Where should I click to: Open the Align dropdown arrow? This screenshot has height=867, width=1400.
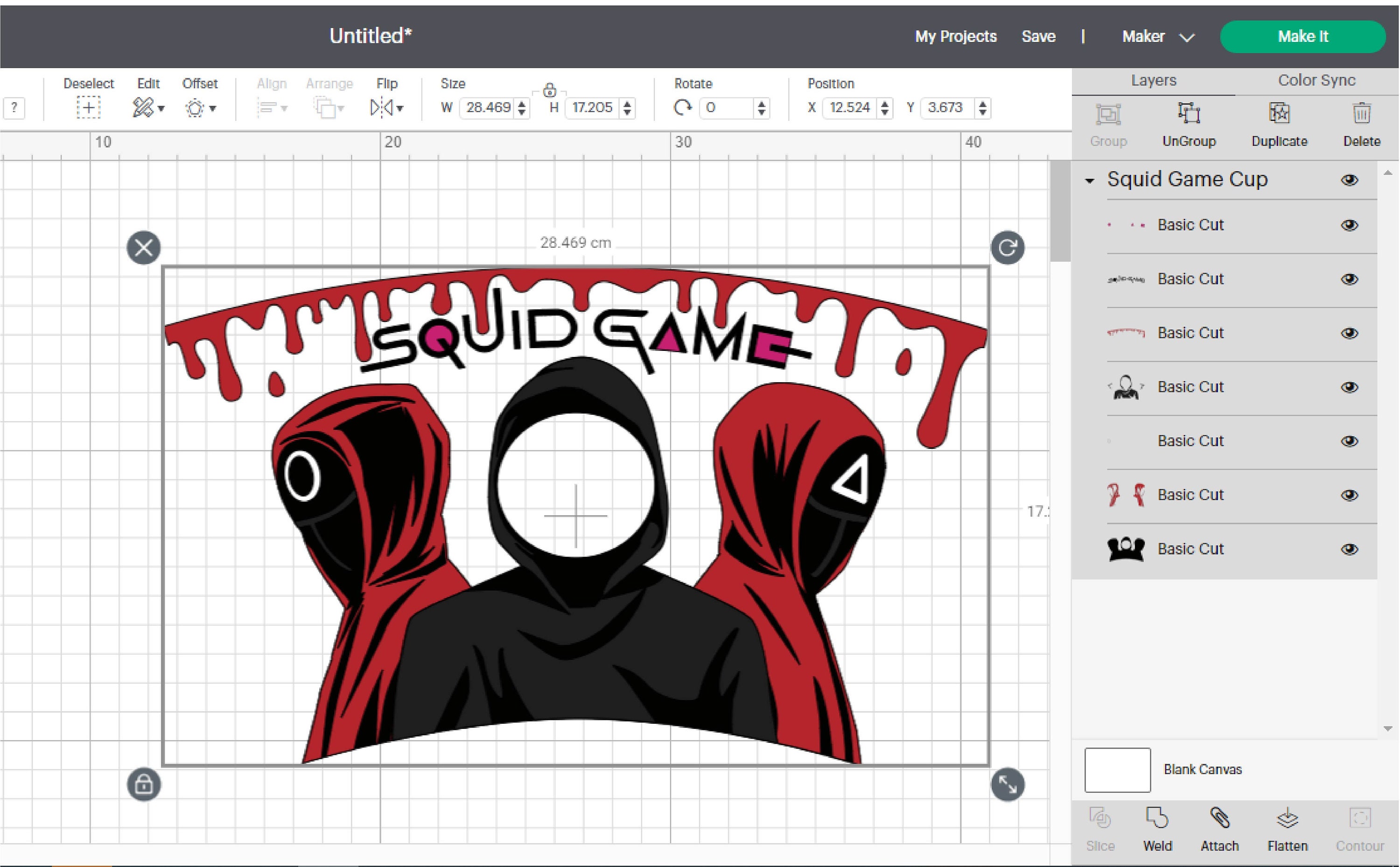tap(284, 108)
